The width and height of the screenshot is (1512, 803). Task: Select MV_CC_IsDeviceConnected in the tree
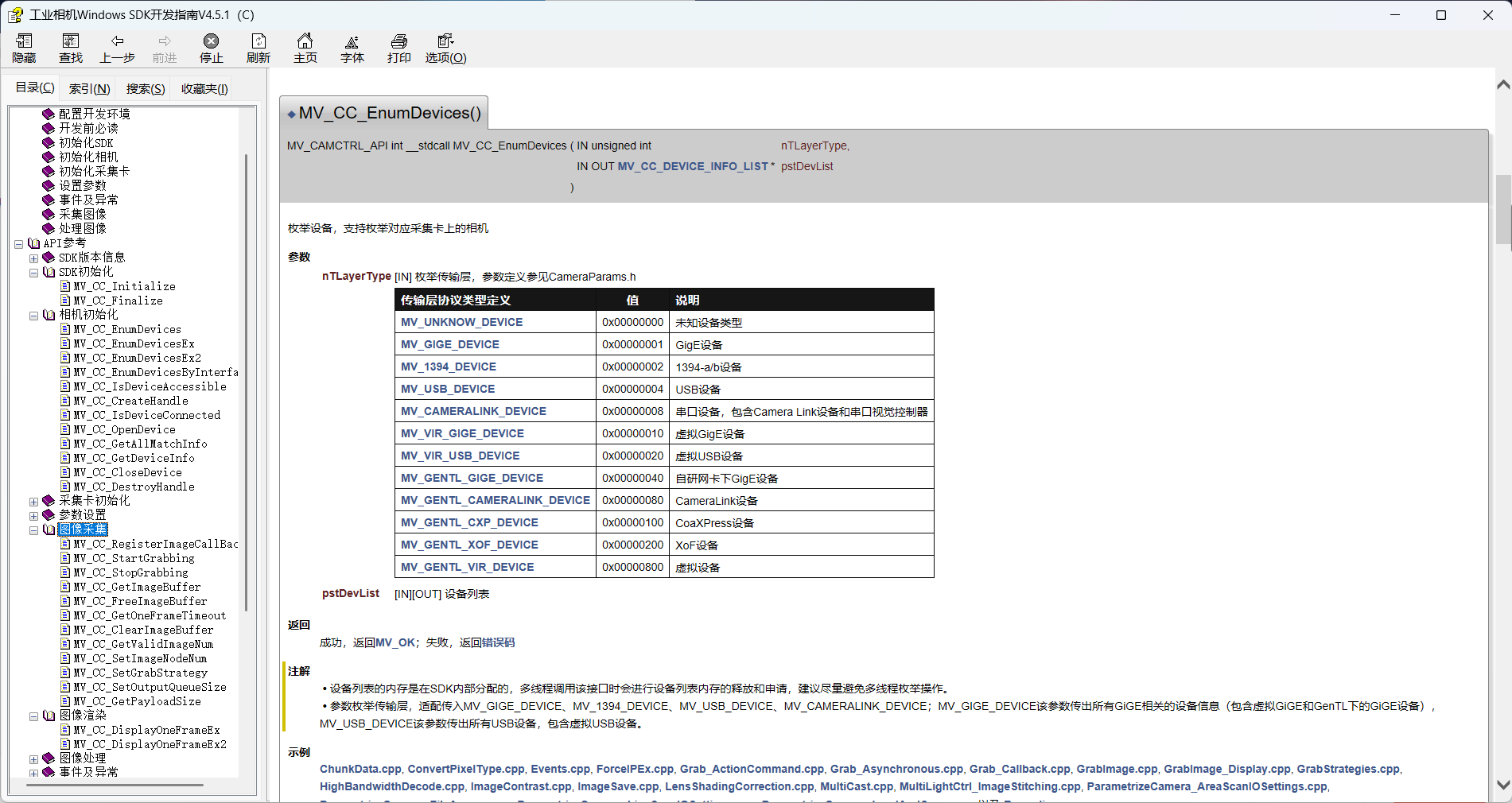pyautogui.click(x=146, y=415)
